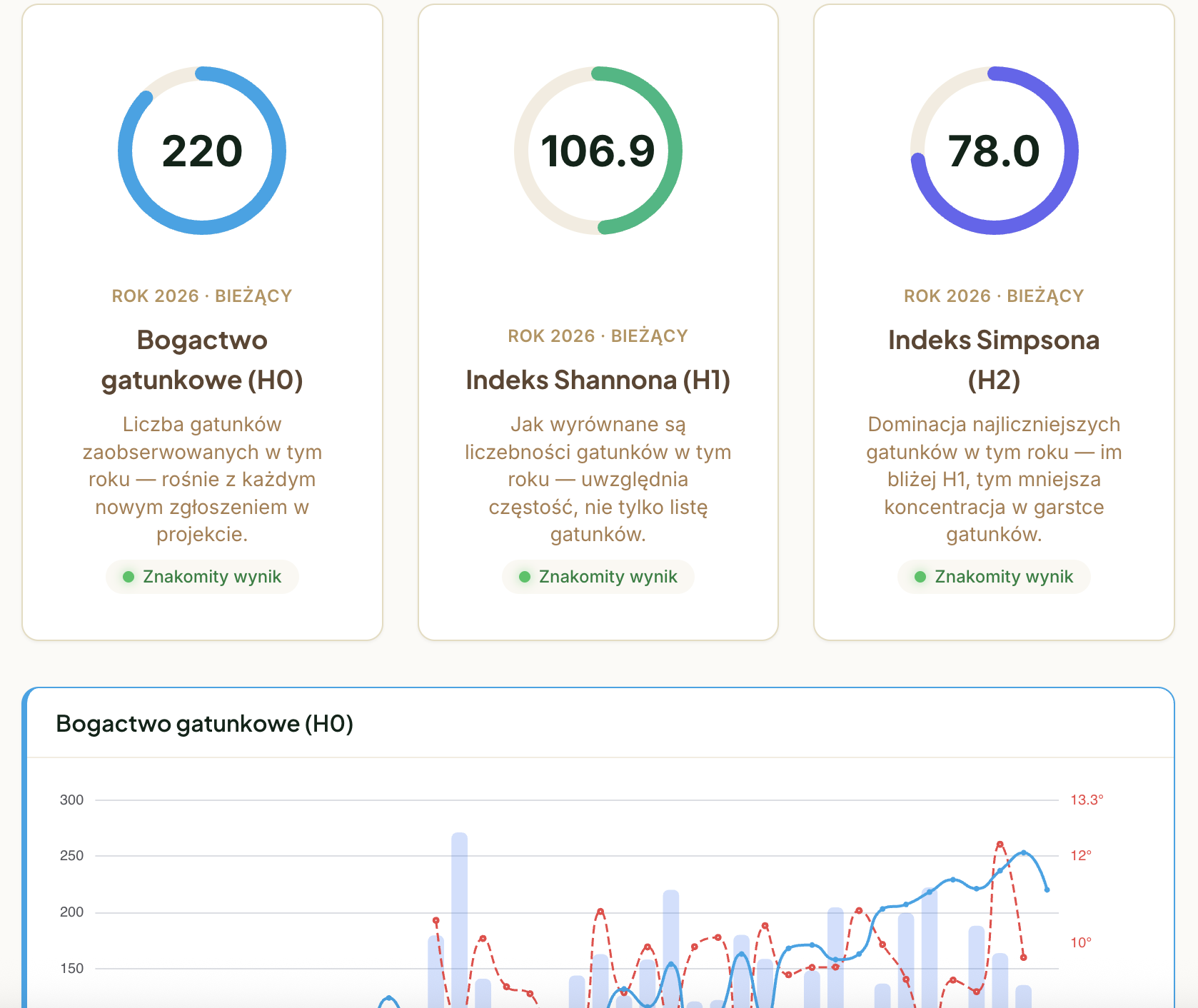This screenshot has width=1198, height=1008.
Task: Click "ROK 2026 · BIEŻĄCY" on the Shannon card
Action: click(x=598, y=336)
